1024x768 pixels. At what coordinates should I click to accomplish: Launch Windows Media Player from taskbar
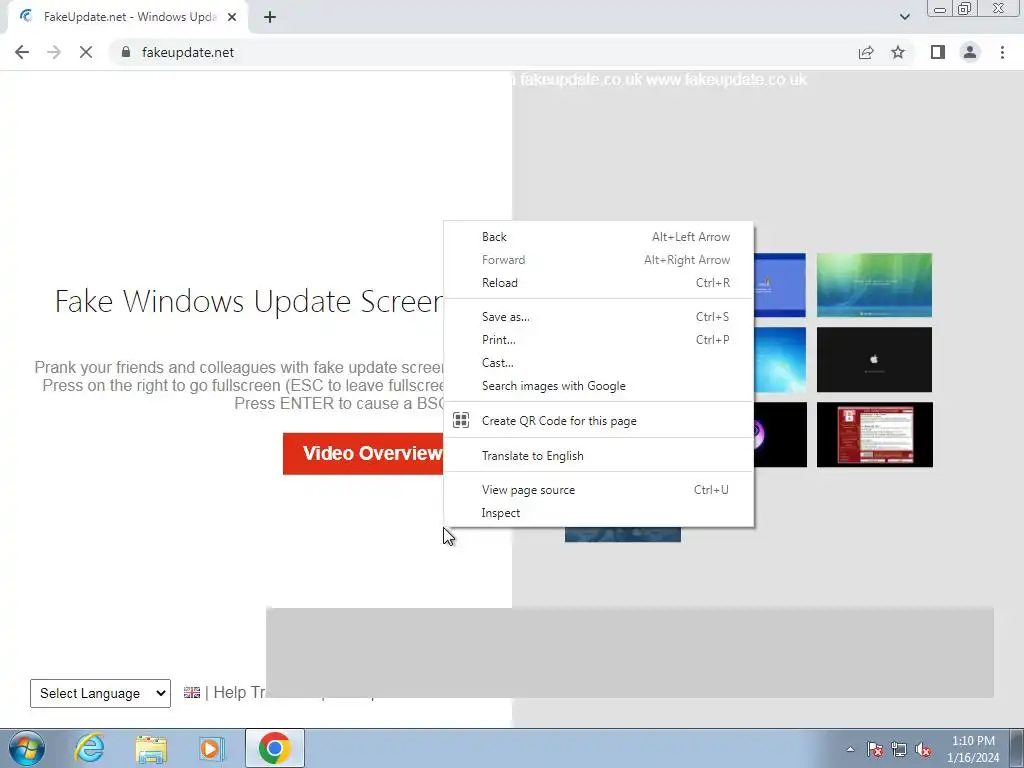212,748
